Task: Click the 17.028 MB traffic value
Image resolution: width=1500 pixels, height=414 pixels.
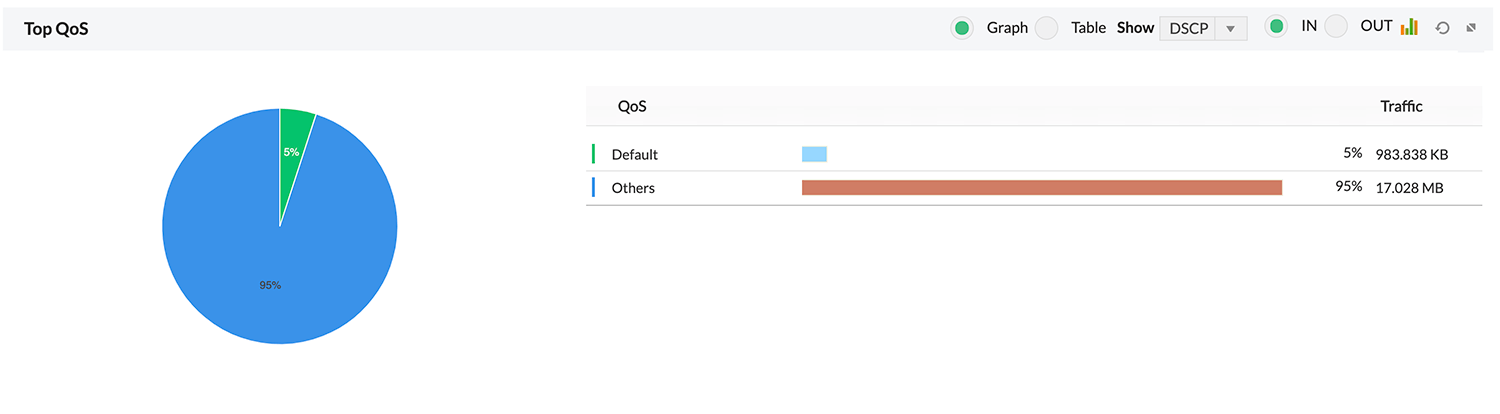Action: click(1409, 187)
